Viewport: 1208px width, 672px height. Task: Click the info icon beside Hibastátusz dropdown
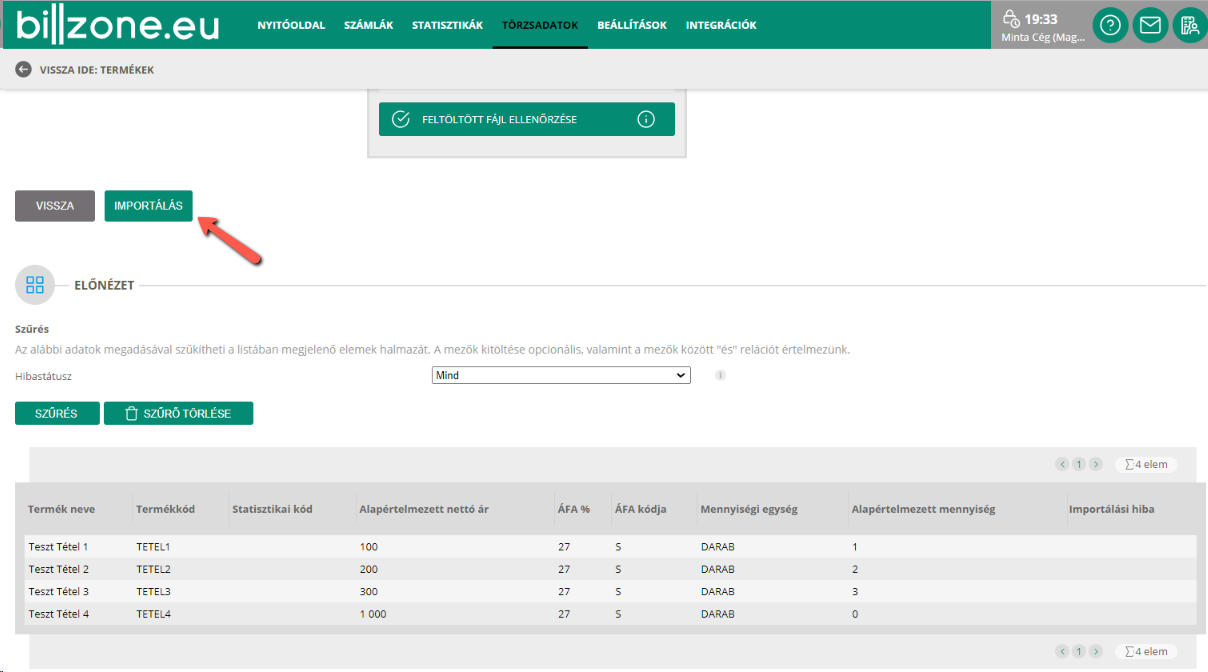720,376
